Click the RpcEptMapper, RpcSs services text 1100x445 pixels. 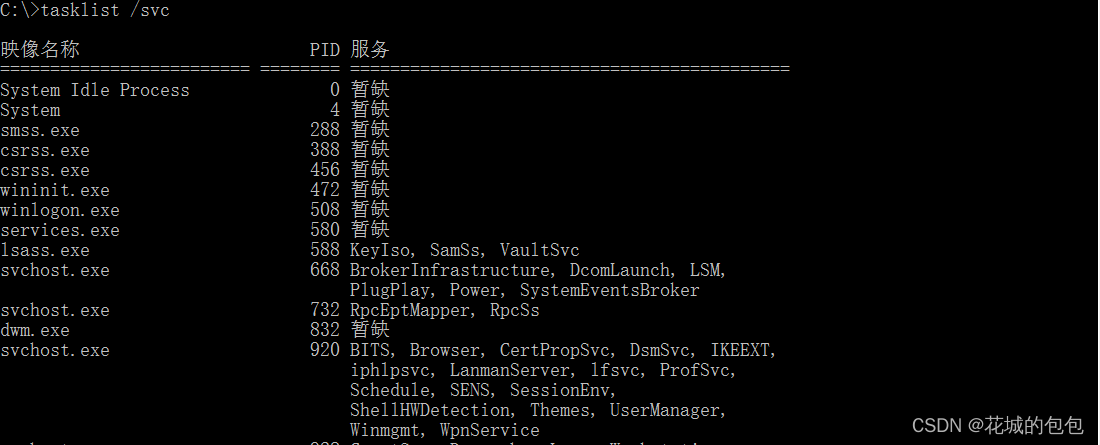click(x=445, y=310)
